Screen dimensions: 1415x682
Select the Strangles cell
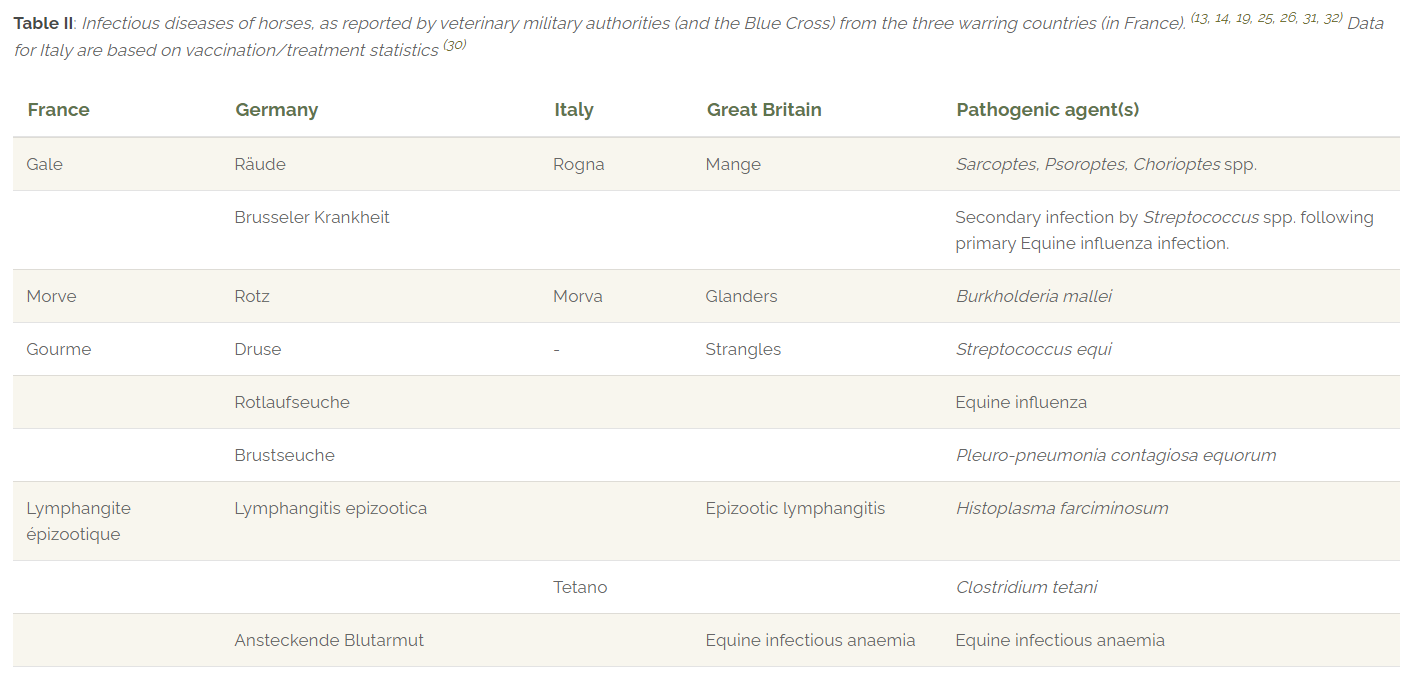743,349
